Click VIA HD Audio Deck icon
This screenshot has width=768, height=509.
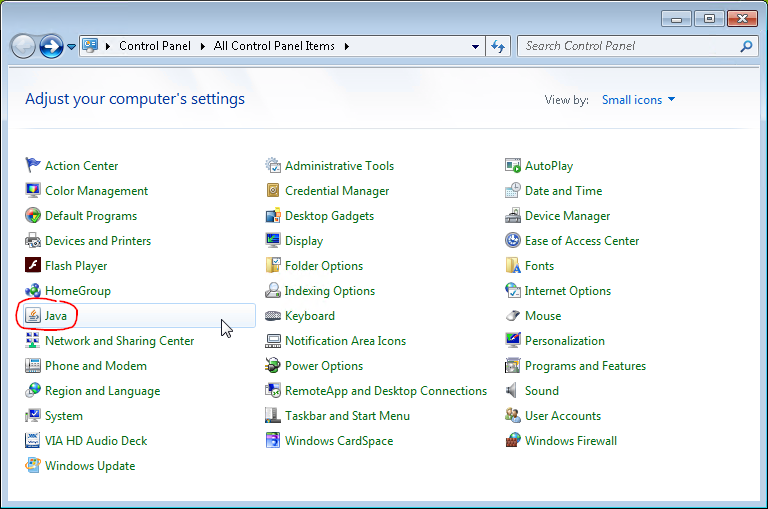33,440
